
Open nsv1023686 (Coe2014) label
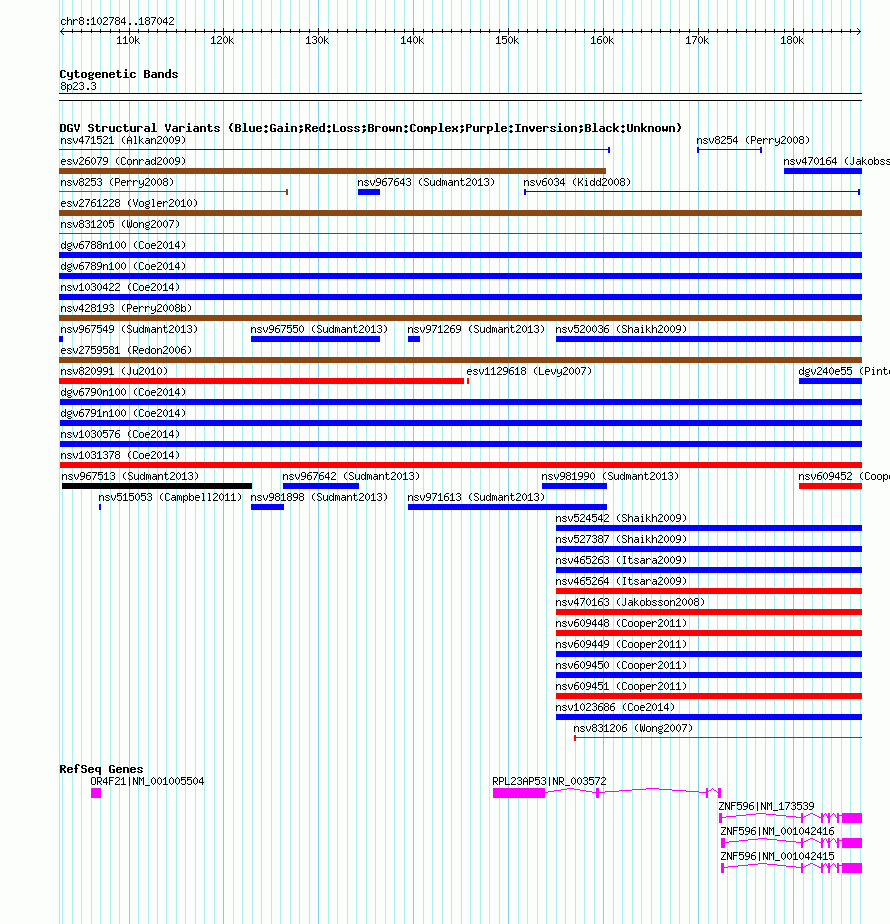[x=615, y=707]
